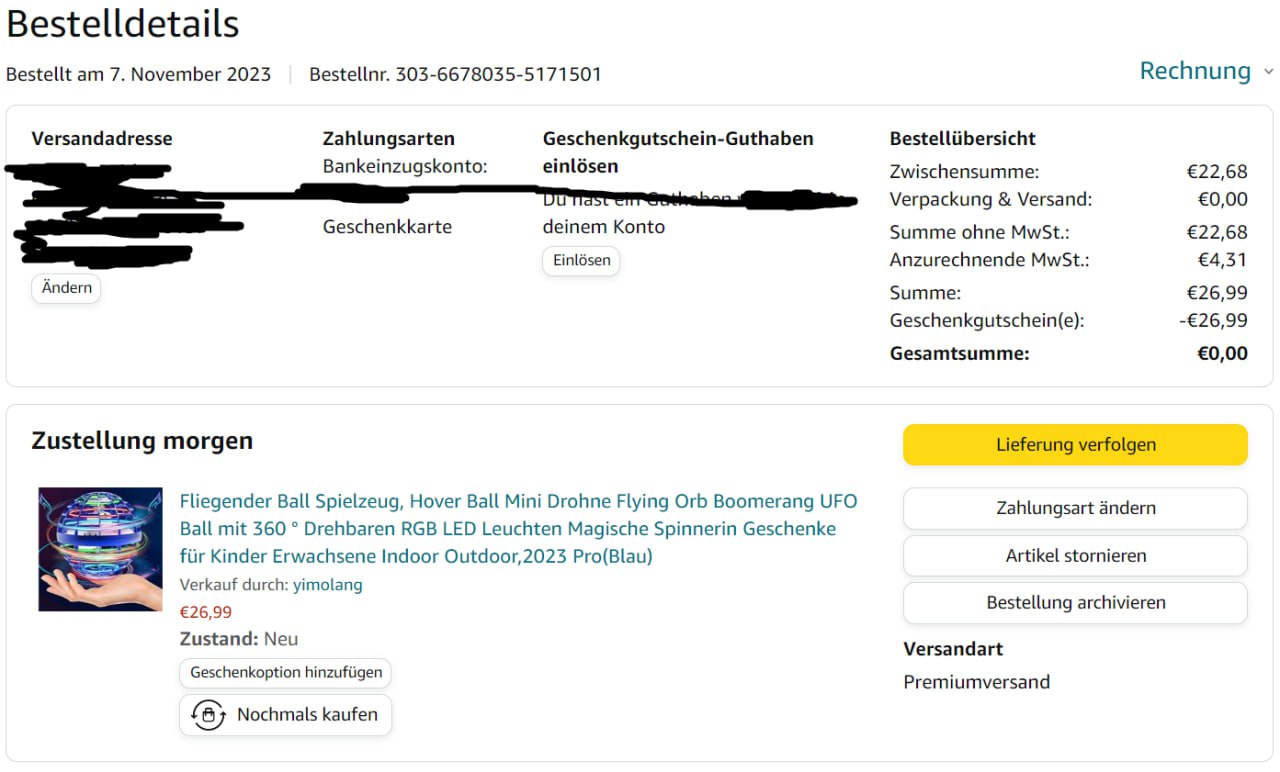1280x772 pixels.
Task: Click Zahlungsart ändern button
Action: pyautogui.click(x=1075, y=508)
